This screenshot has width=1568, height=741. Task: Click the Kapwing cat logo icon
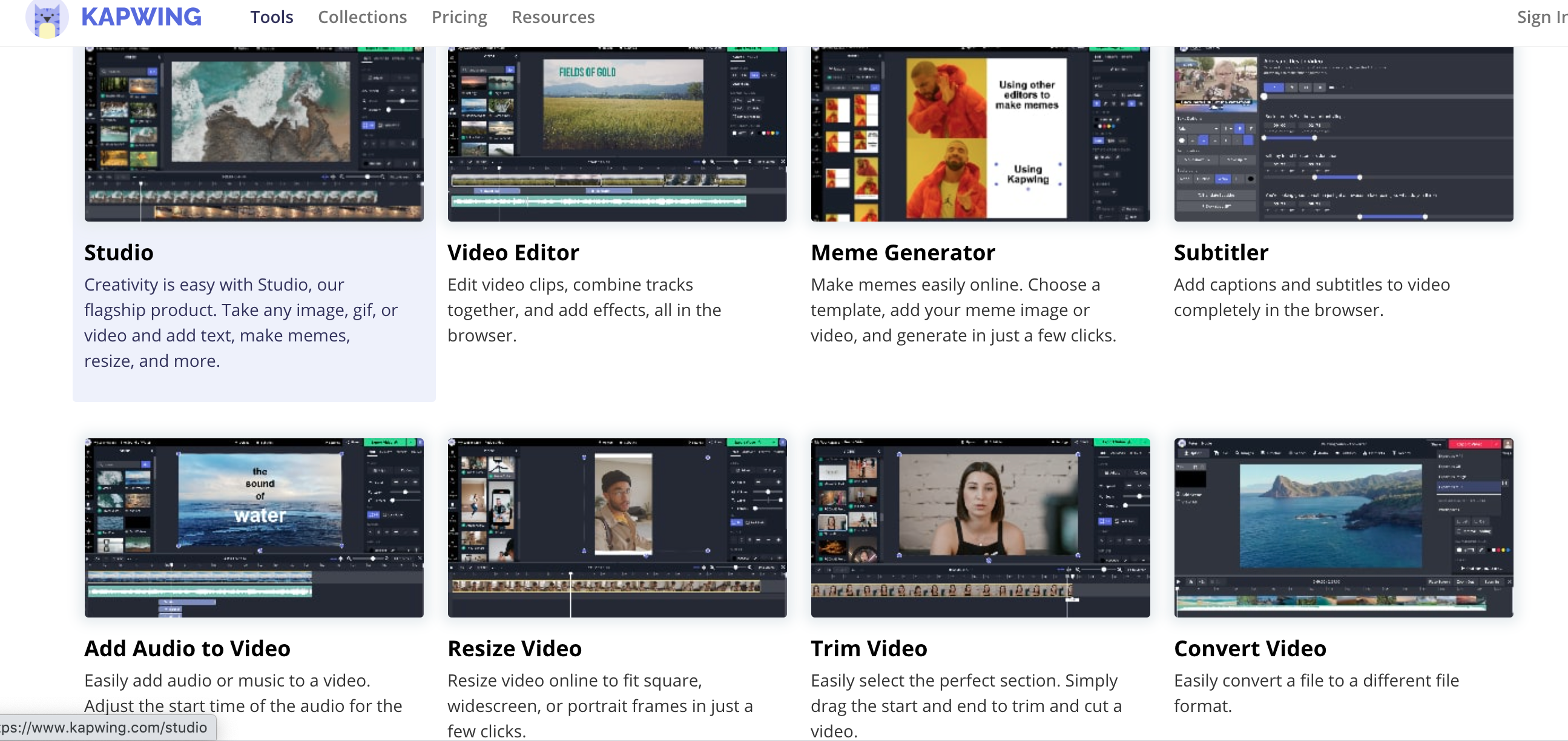pyautogui.click(x=47, y=18)
